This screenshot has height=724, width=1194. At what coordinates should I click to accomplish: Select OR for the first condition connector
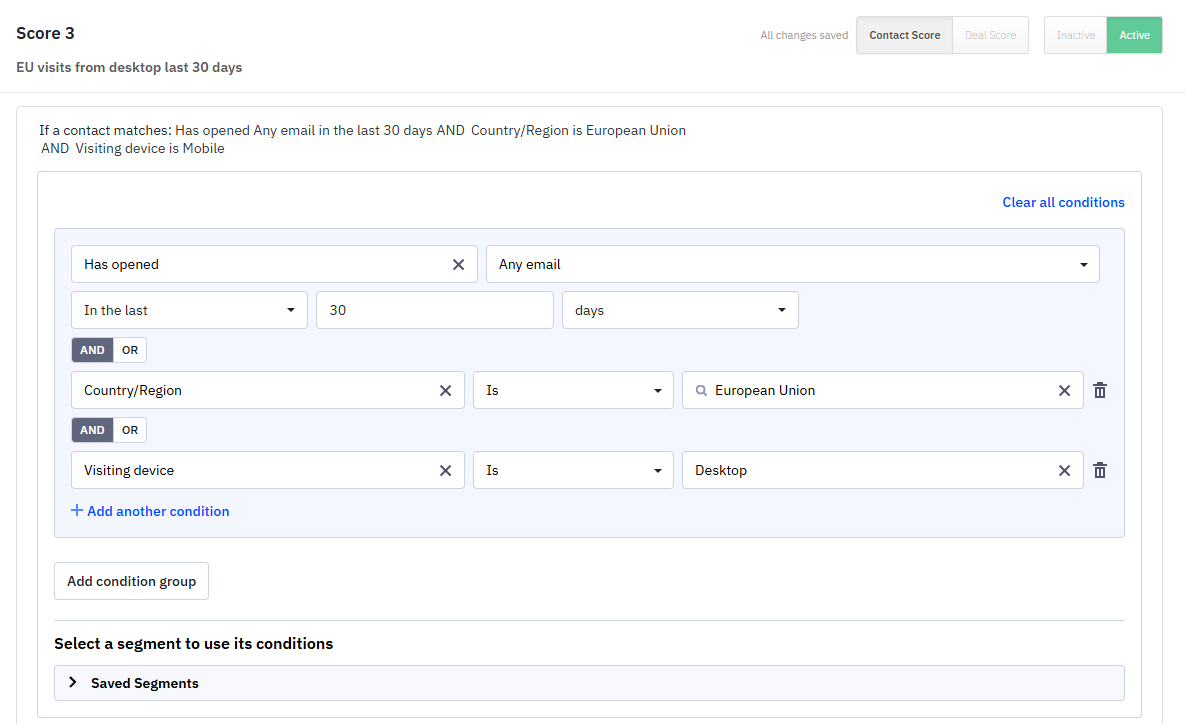pos(130,349)
